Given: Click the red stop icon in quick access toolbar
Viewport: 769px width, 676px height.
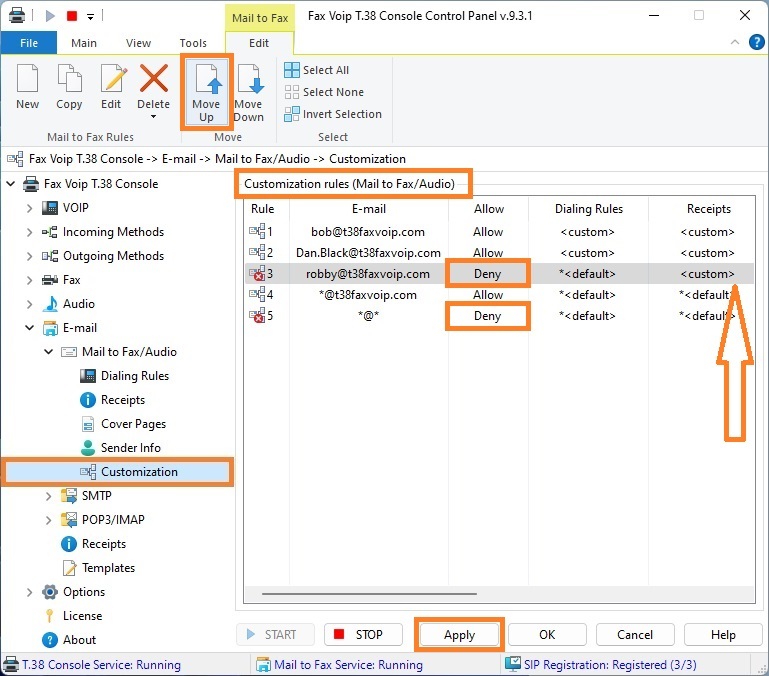Looking at the screenshot, I should click(72, 16).
